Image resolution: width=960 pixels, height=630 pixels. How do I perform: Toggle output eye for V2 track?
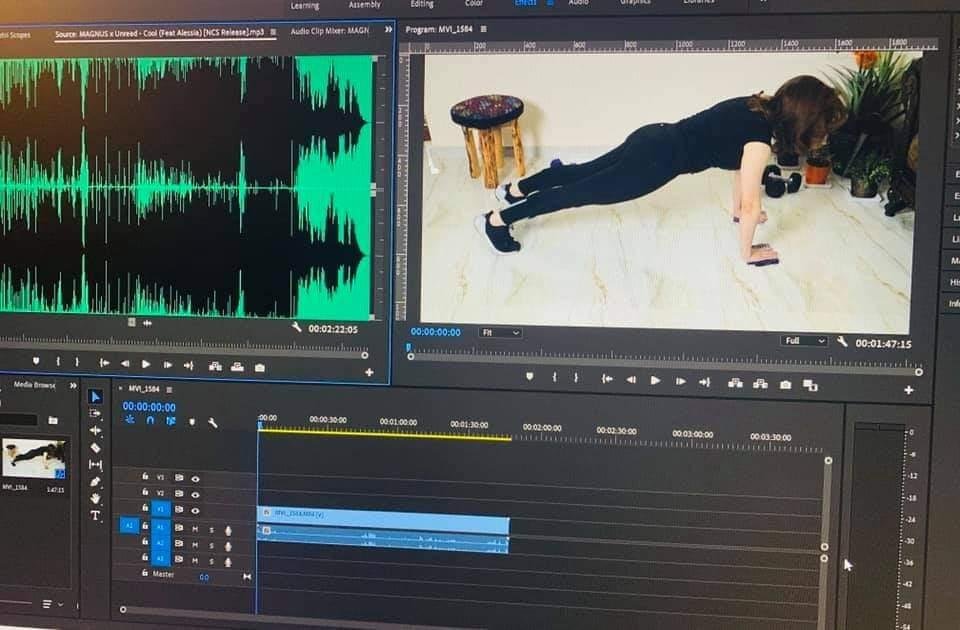point(195,495)
